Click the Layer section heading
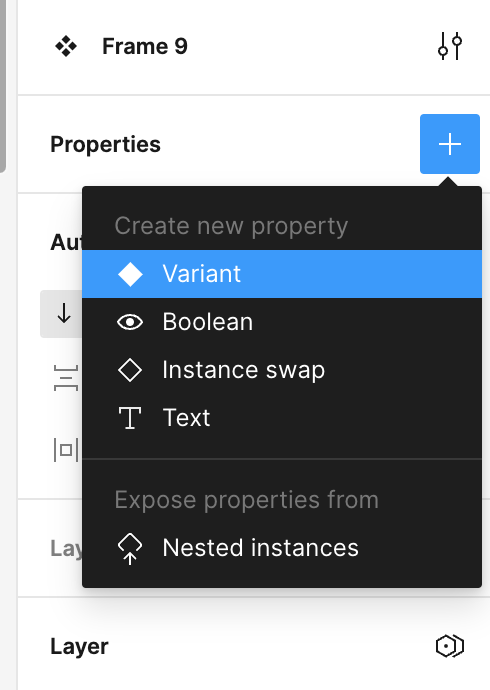490x690 pixels. pyautogui.click(x=79, y=646)
